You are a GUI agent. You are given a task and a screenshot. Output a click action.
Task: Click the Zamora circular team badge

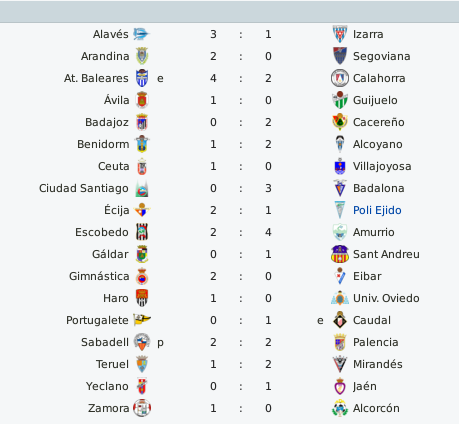coord(142,408)
